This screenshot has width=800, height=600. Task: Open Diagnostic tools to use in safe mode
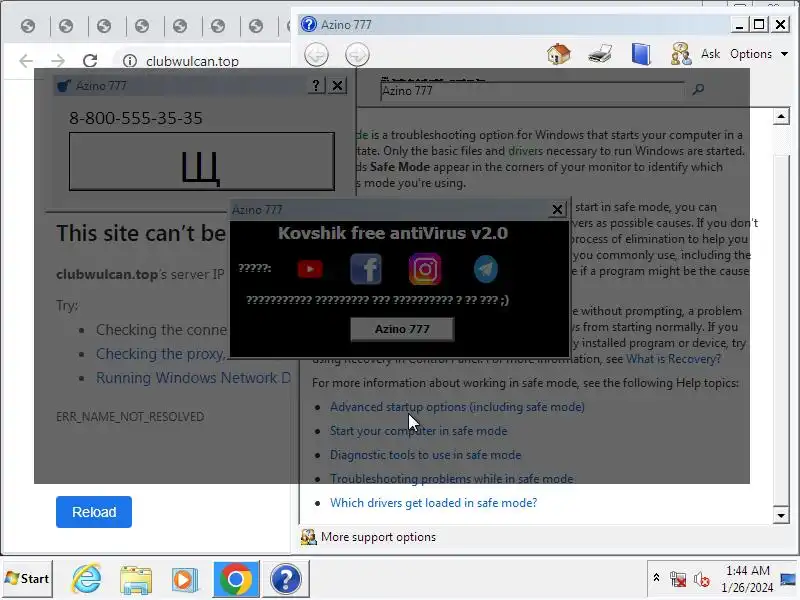pos(426,455)
